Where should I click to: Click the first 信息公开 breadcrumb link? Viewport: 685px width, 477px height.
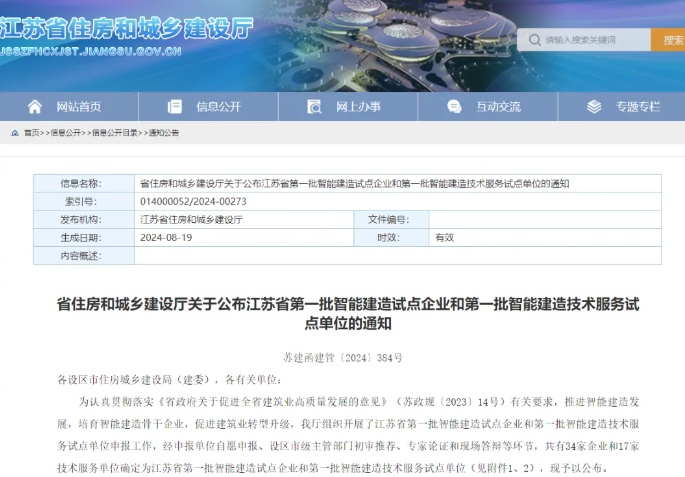coord(66,132)
